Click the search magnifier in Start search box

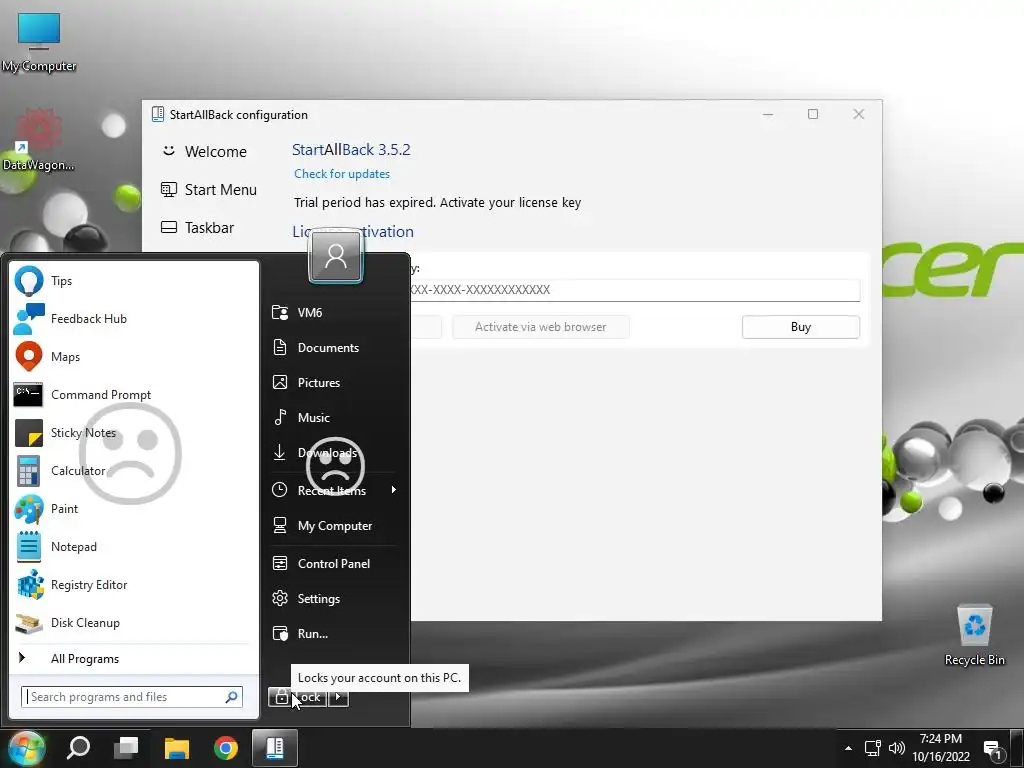pos(231,697)
